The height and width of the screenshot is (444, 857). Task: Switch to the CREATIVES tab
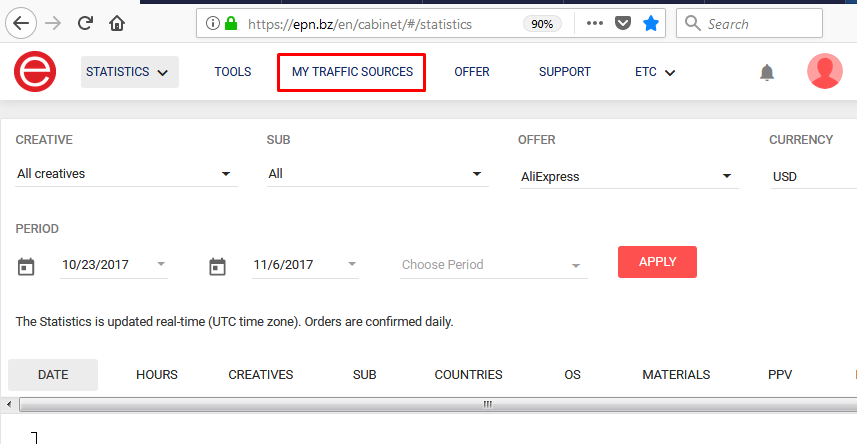coord(261,375)
